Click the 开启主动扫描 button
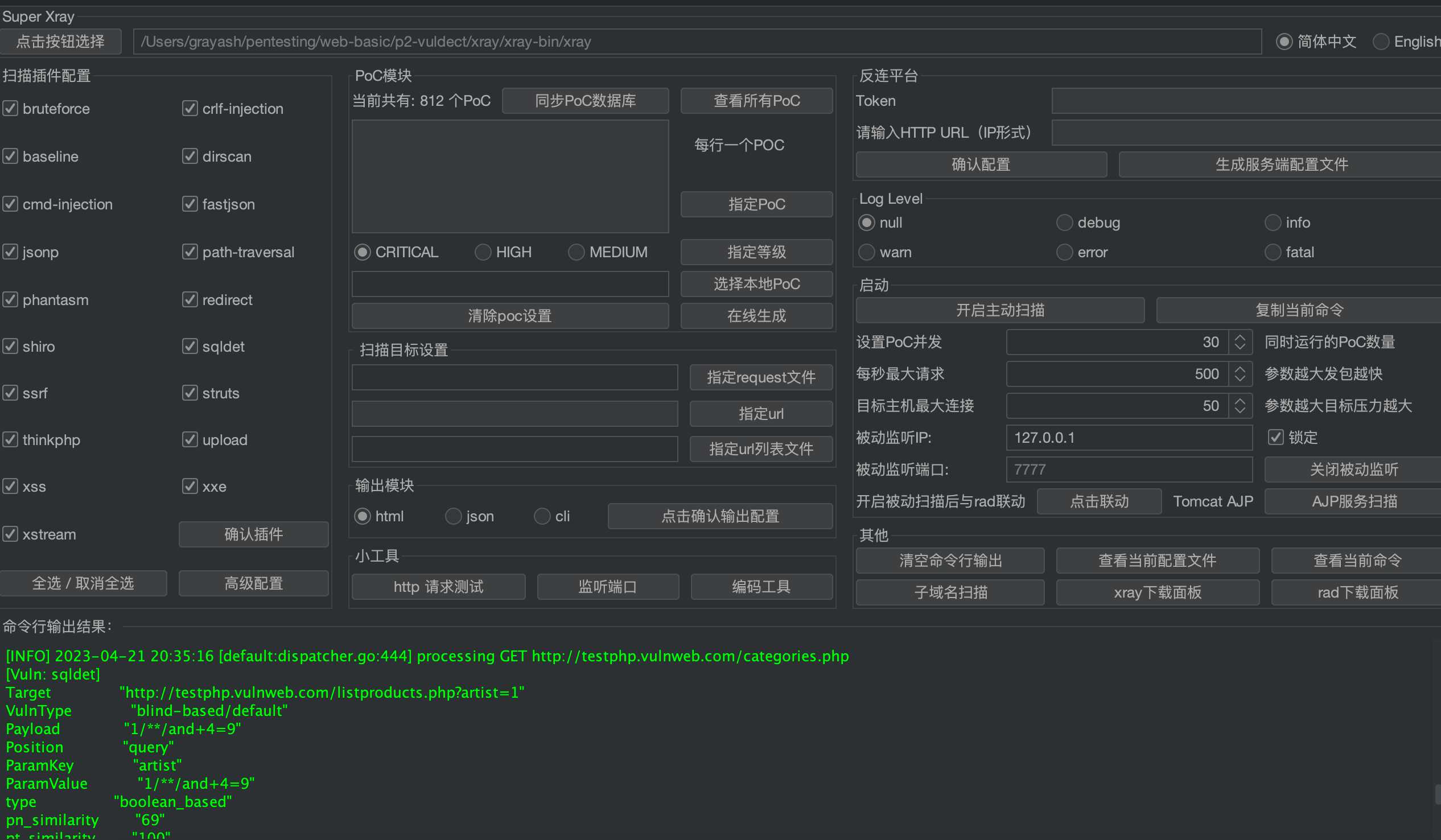Screen dimensions: 1441x840 999,310
